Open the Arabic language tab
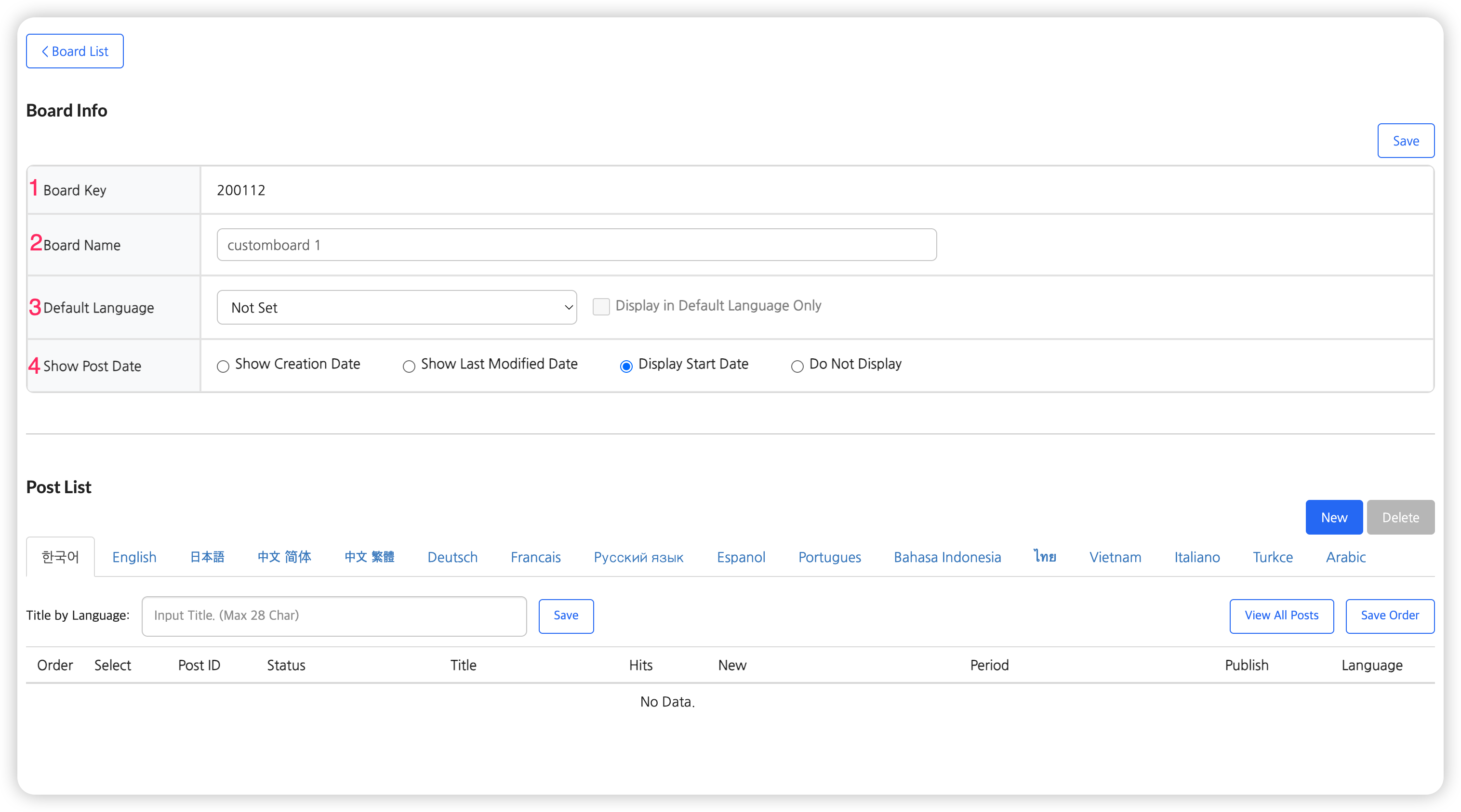Screen dimensions: 1461x812 click(1345, 557)
